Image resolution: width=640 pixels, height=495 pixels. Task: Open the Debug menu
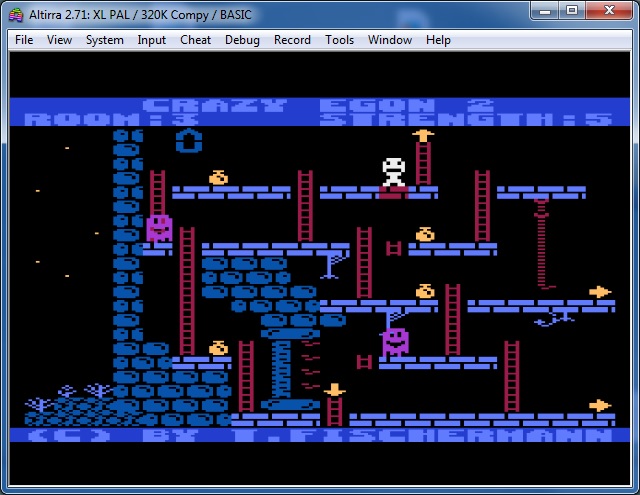tap(242, 40)
